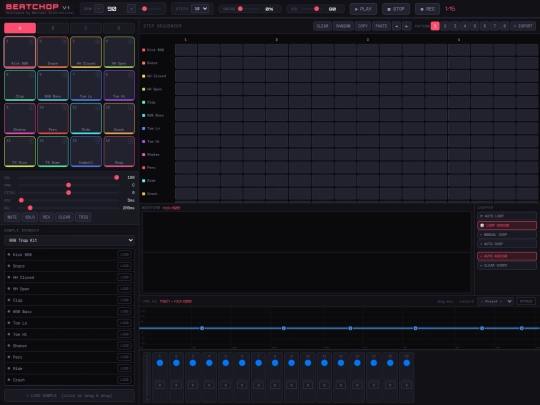Adjust the pad PITCH slider handle
The width and height of the screenshot is (540, 405).
(x=69, y=193)
